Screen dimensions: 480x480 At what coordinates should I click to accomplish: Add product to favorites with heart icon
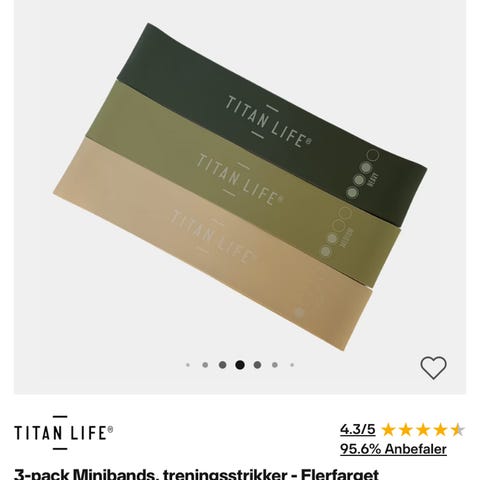(433, 368)
